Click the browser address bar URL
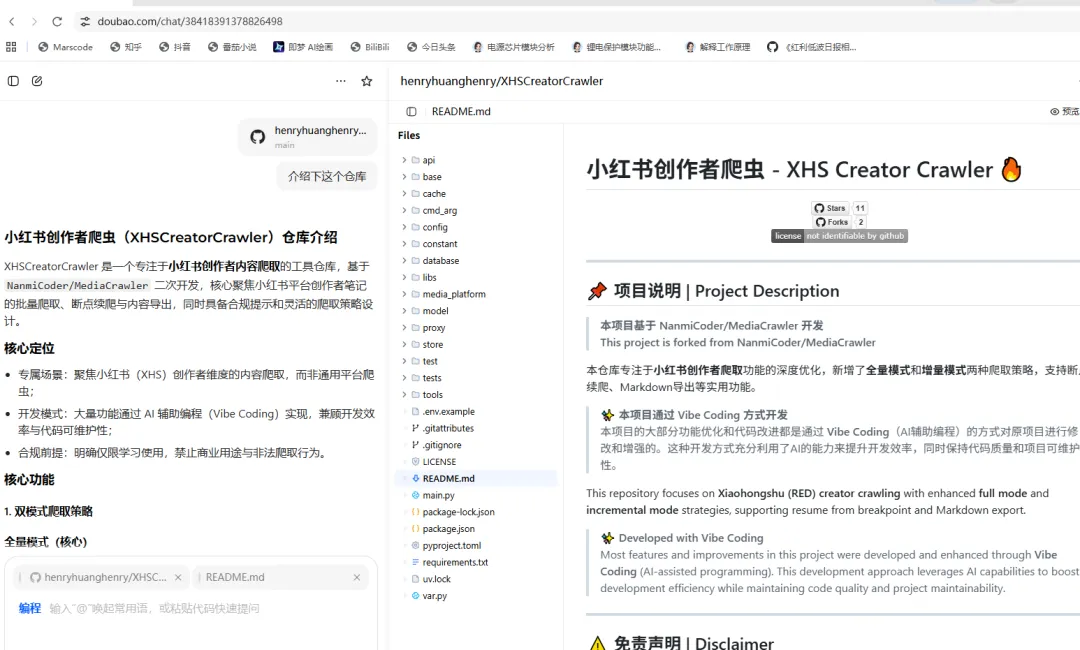 (190, 21)
